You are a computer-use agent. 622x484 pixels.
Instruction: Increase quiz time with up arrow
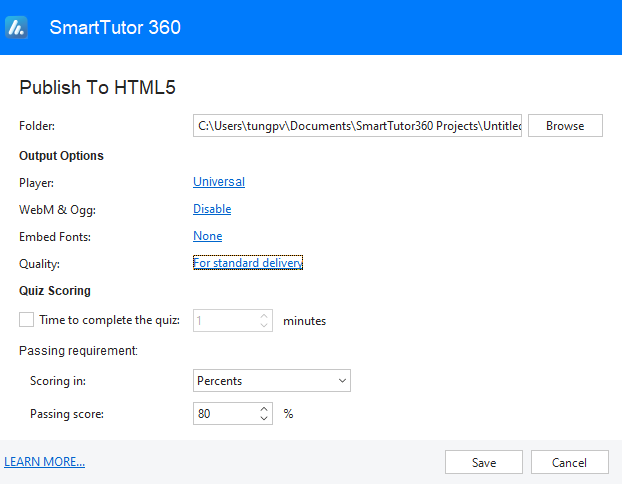point(264,316)
